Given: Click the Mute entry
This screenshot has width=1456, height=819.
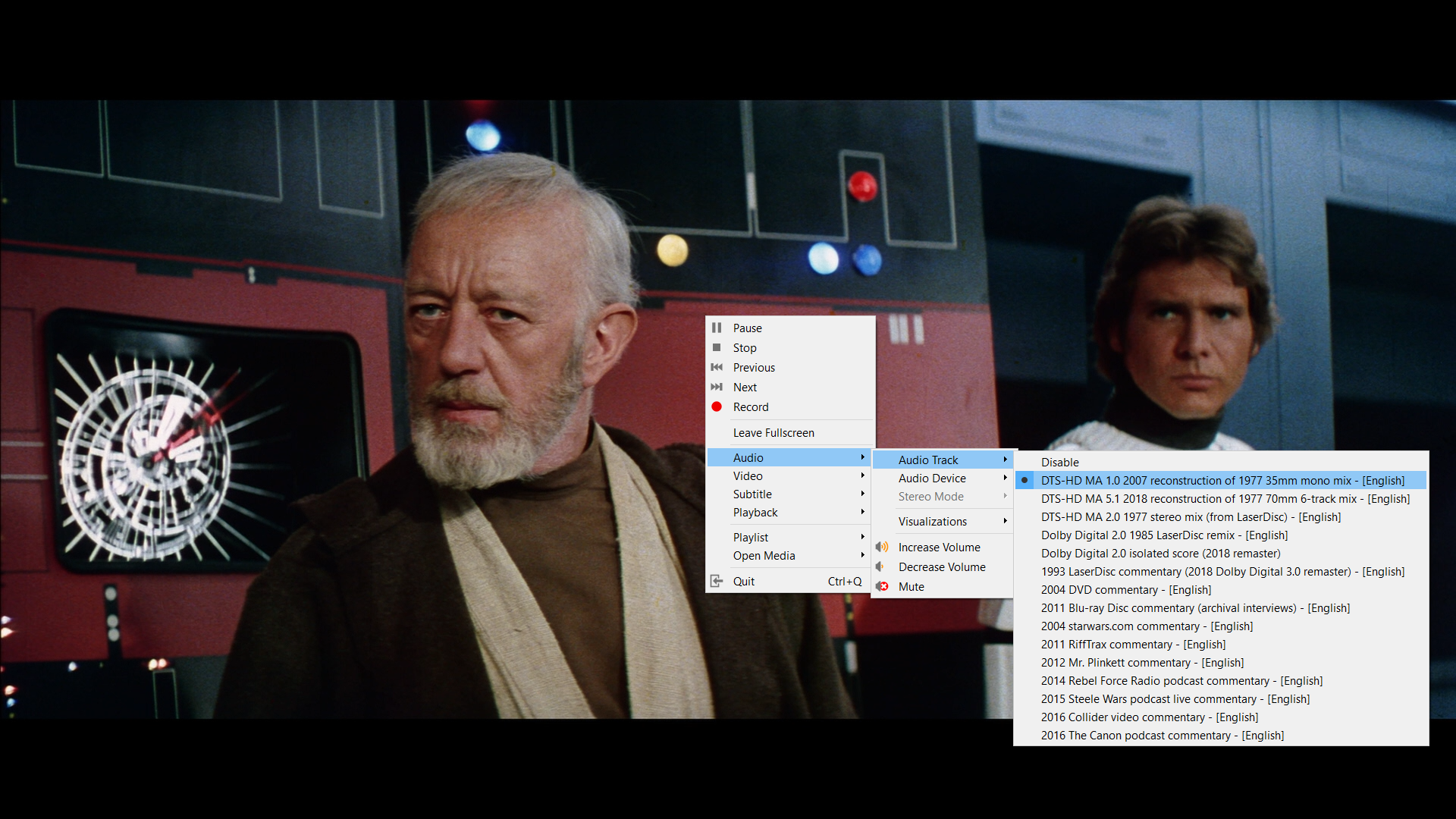Looking at the screenshot, I should (942, 586).
